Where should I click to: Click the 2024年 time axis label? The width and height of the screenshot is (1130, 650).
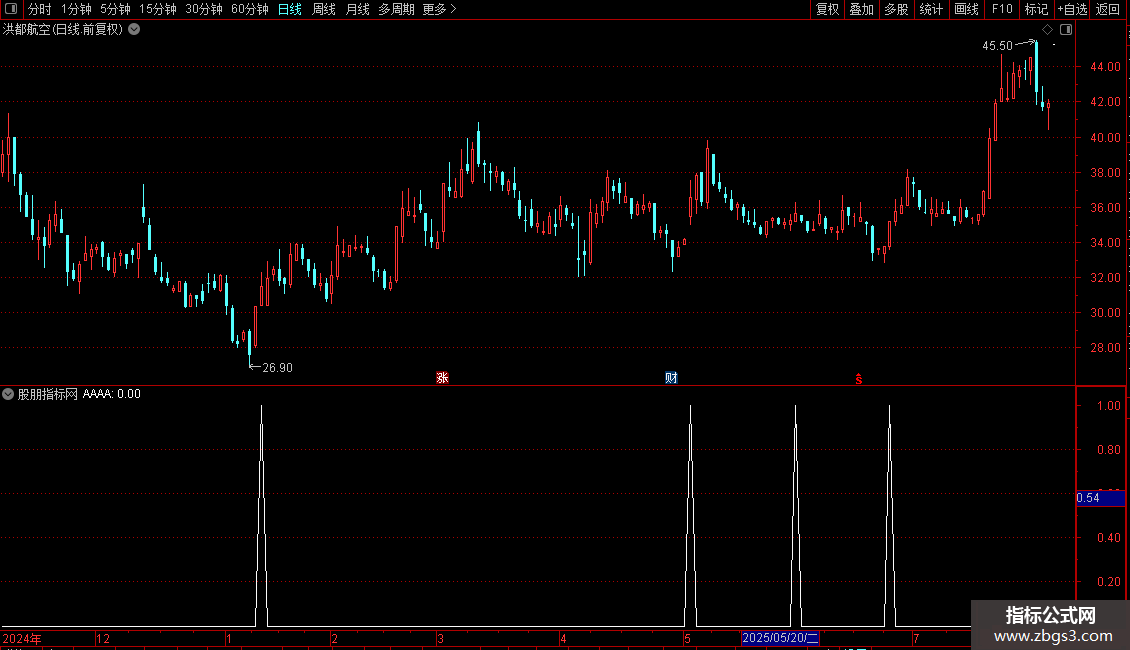coord(22,638)
